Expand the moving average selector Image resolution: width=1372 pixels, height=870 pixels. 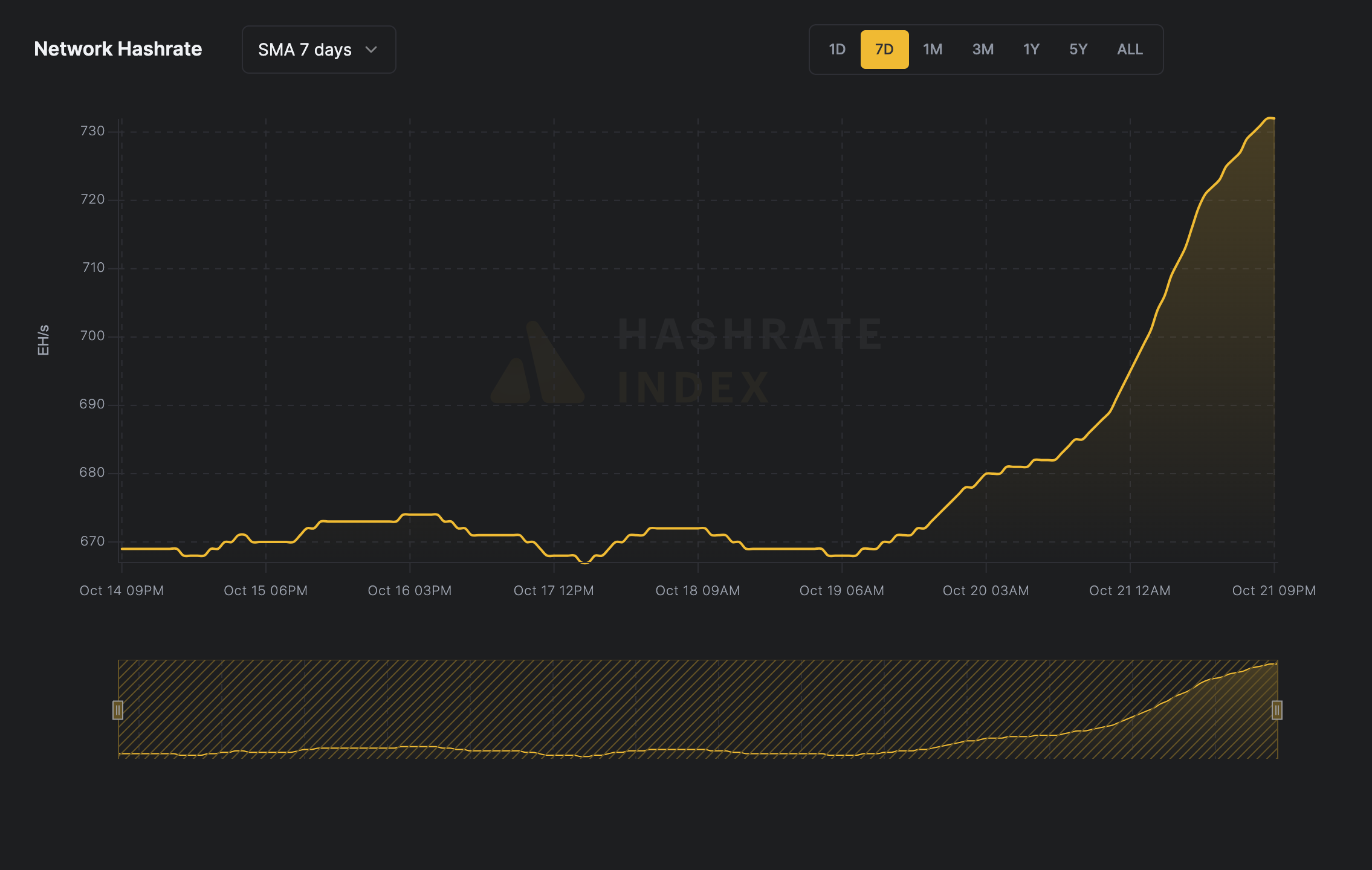point(319,50)
